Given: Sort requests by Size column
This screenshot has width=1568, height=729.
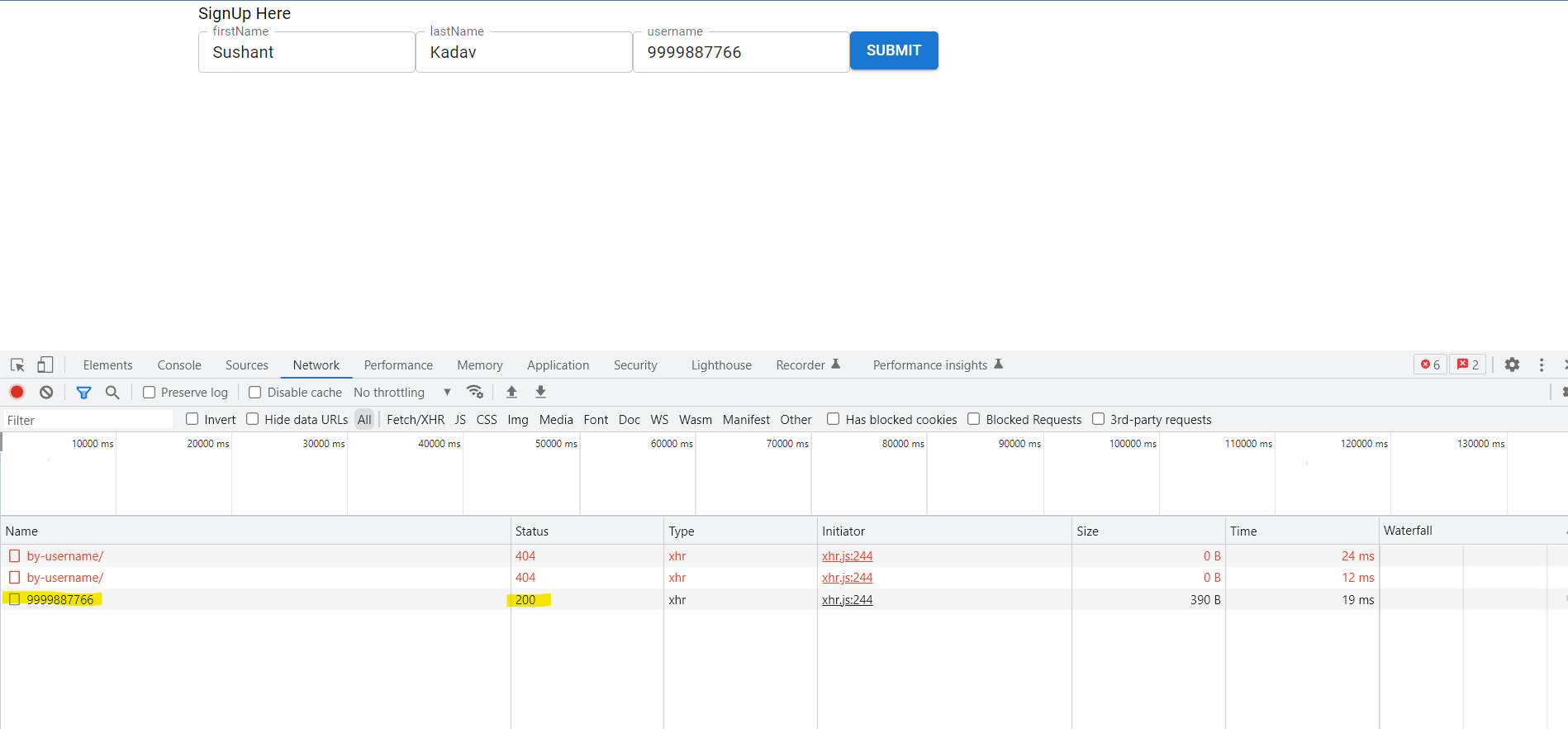Looking at the screenshot, I should 1148,531.
